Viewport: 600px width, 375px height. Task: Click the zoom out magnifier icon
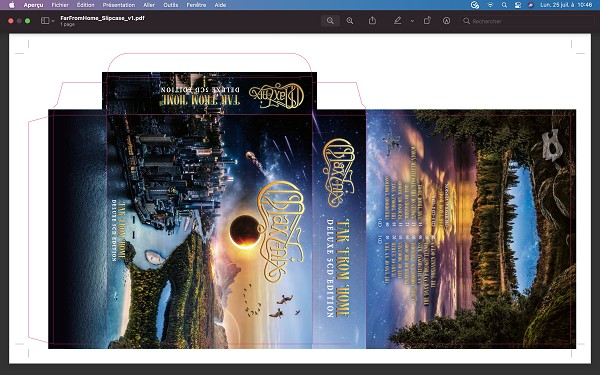point(330,21)
